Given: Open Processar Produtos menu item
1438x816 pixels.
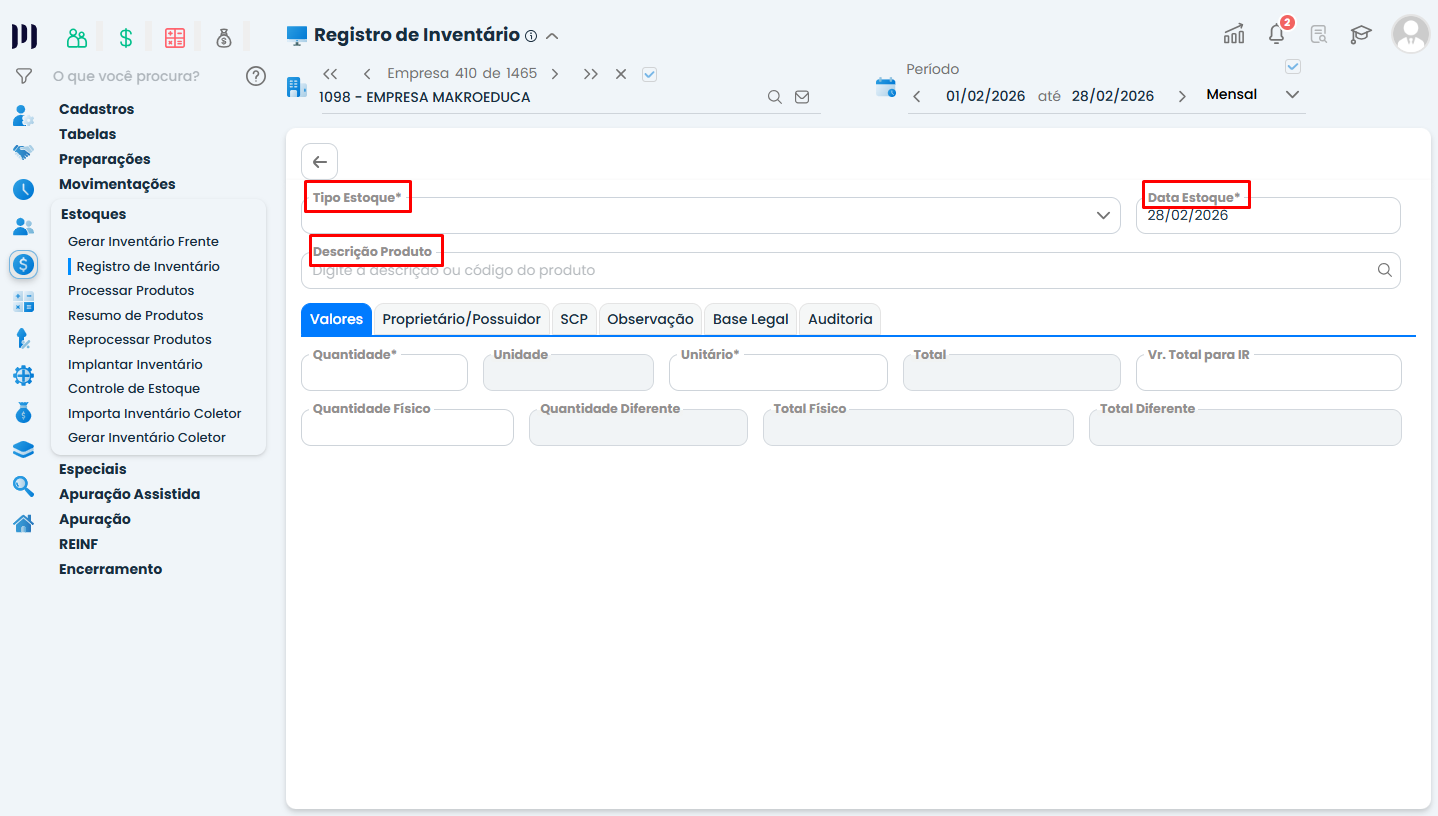Looking at the screenshot, I should click(x=131, y=291).
